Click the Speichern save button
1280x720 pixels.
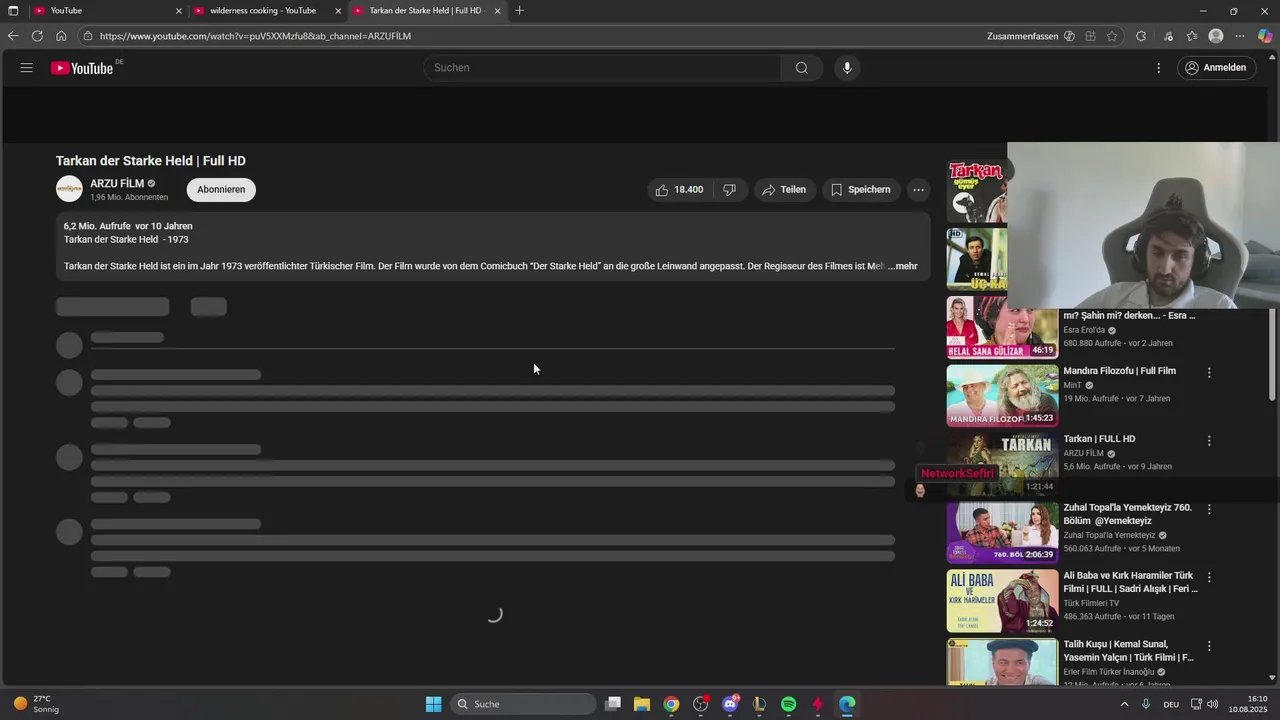coord(860,190)
